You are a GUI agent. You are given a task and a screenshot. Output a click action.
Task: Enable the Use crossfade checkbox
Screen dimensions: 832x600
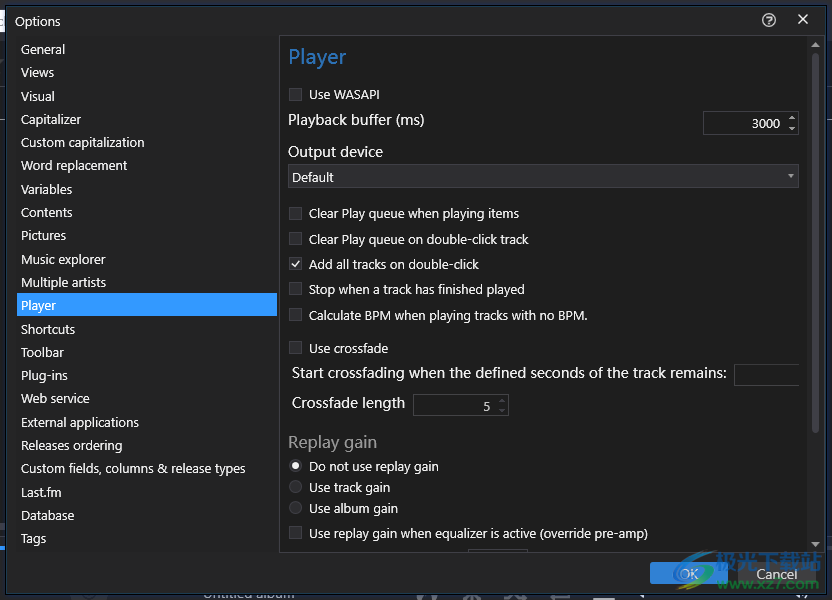(295, 348)
